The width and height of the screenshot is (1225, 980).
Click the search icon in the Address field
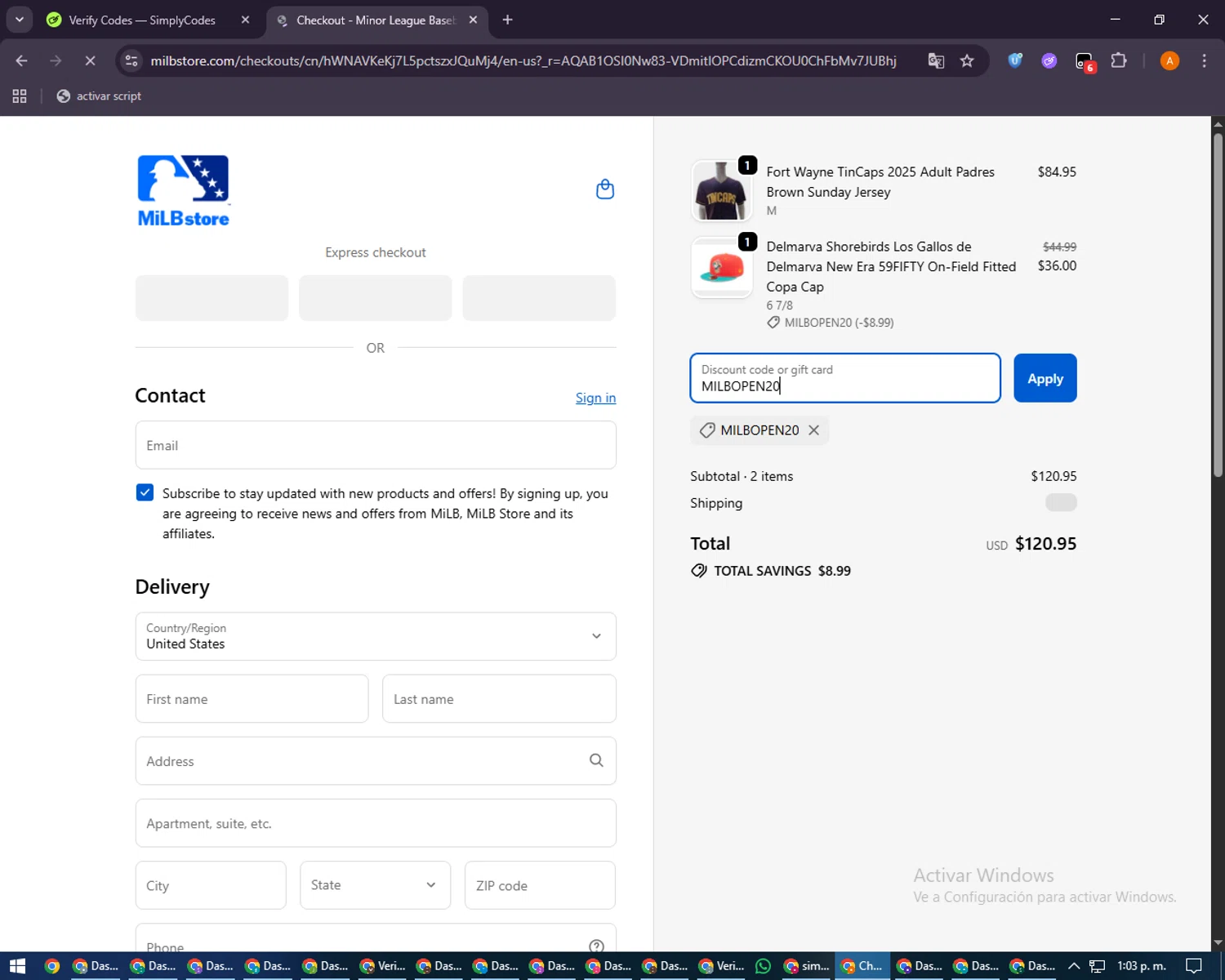[596, 760]
